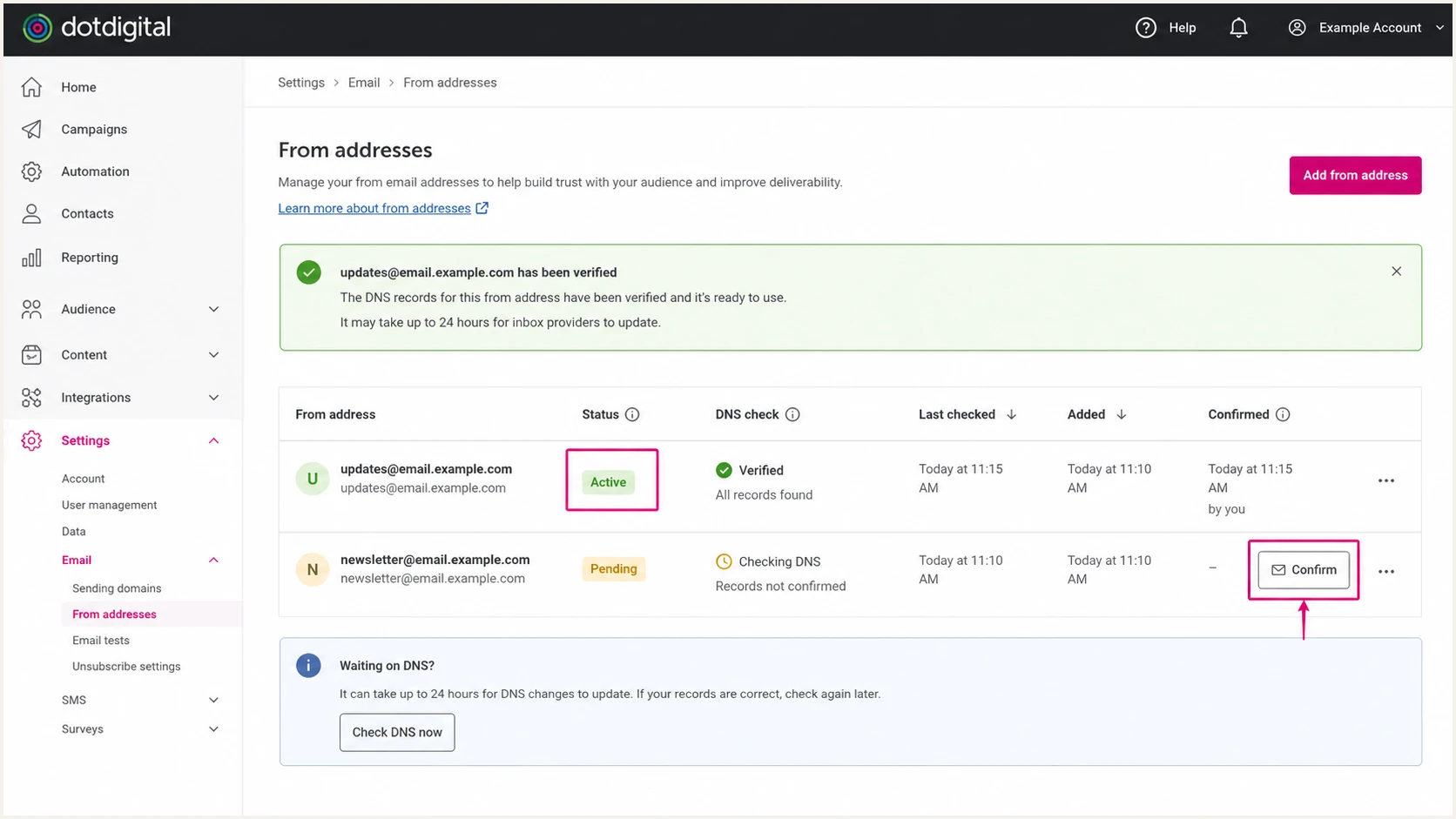Click the Pending status badge
The height and width of the screenshot is (819, 1456).
tap(614, 568)
